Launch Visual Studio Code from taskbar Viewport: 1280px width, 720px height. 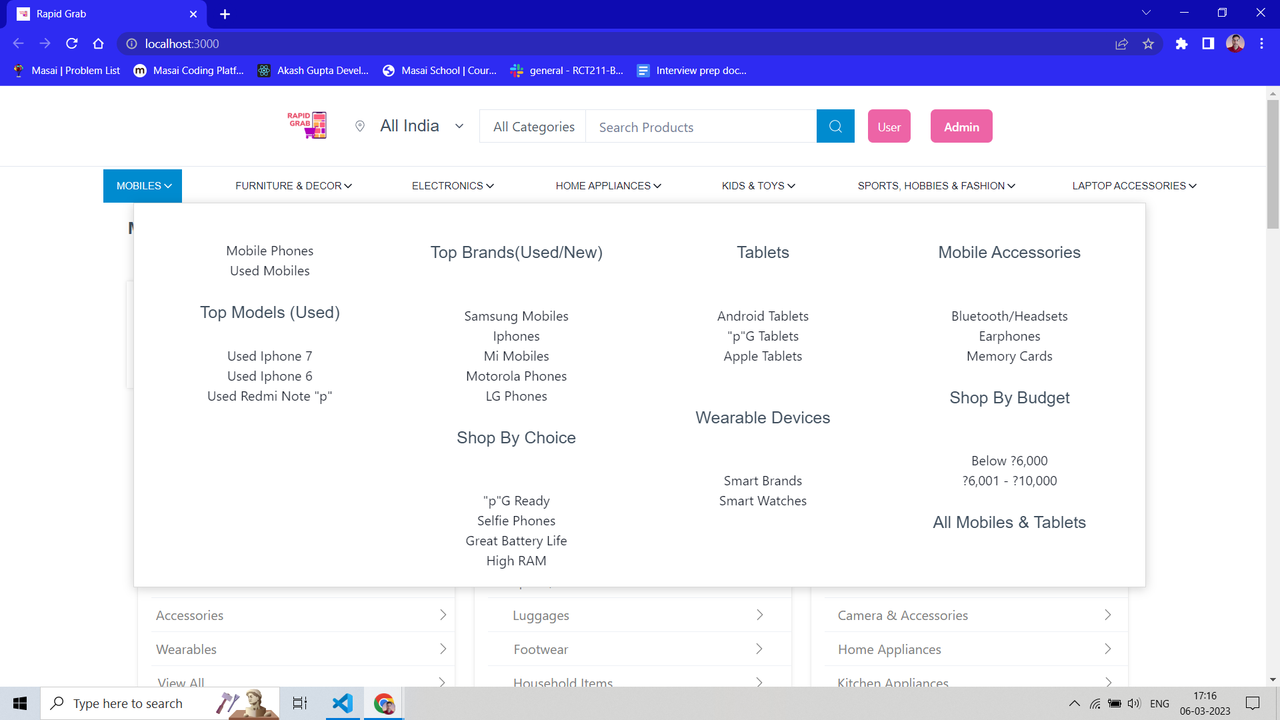tap(342, 703)
